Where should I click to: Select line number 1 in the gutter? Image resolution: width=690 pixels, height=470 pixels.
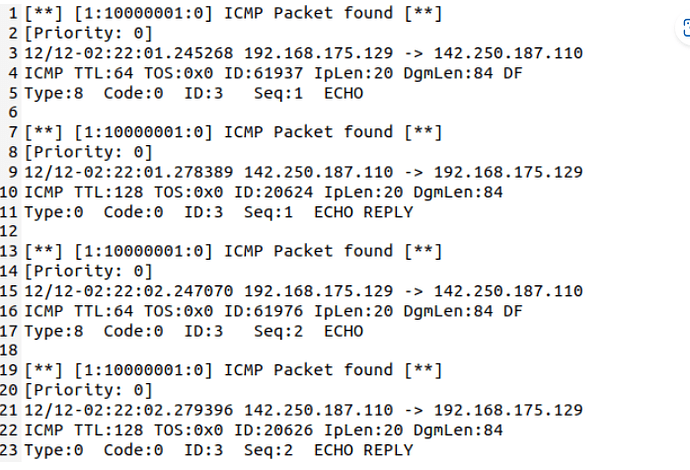click(13, 13)
